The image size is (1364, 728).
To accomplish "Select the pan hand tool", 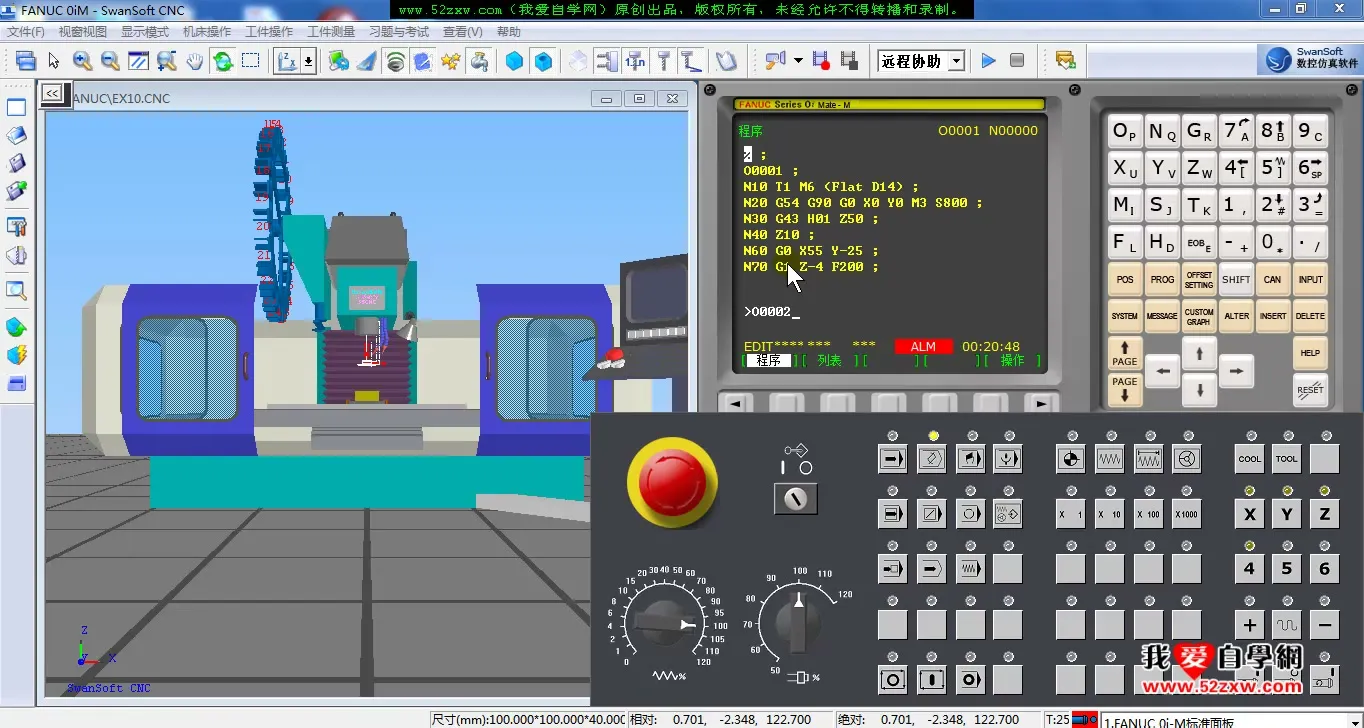I will coord(194,61).
